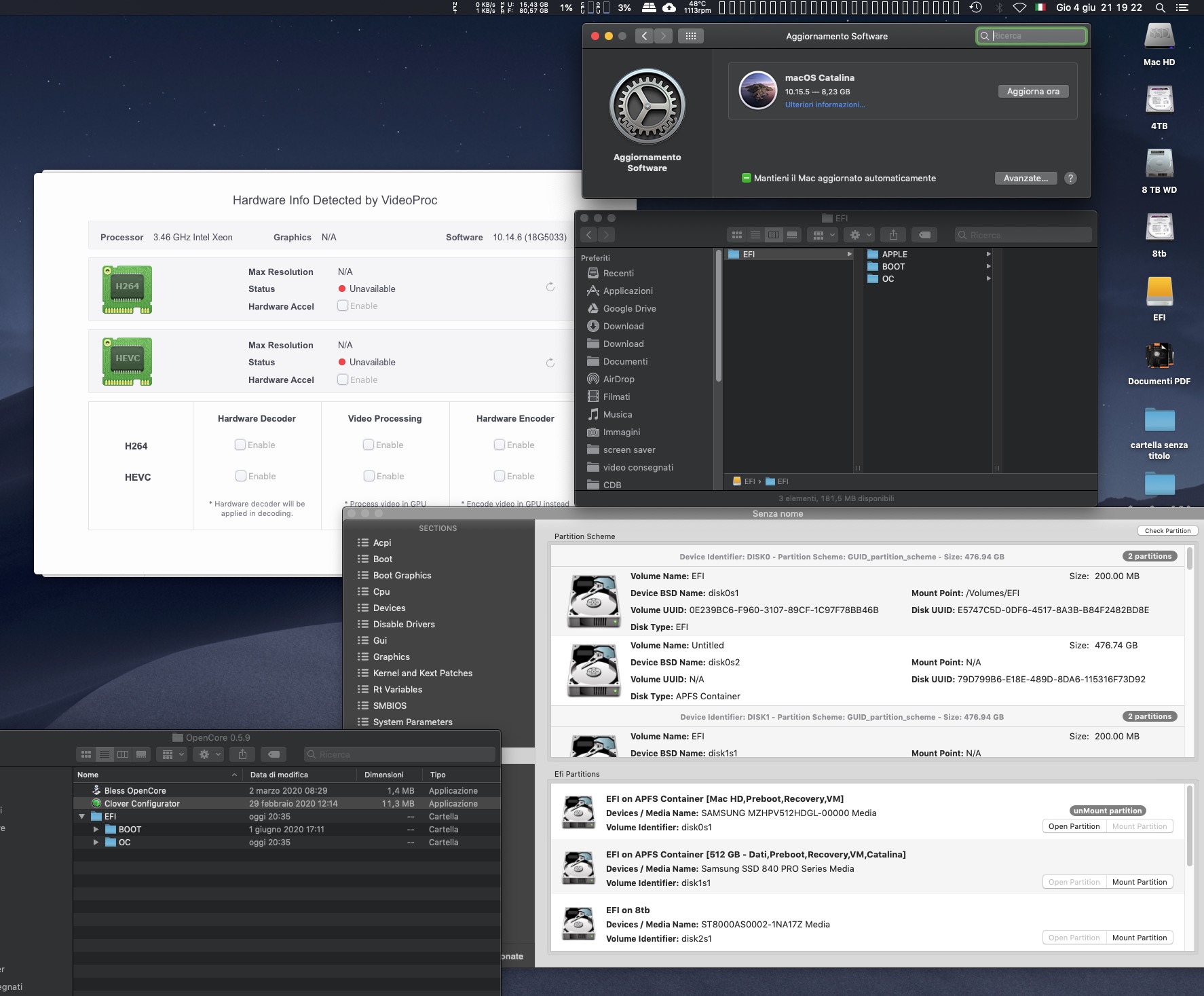Select Clover Configurator row in OpenCore list
Viewport: 1204px width, 996px height.
[x=286, y=804]
